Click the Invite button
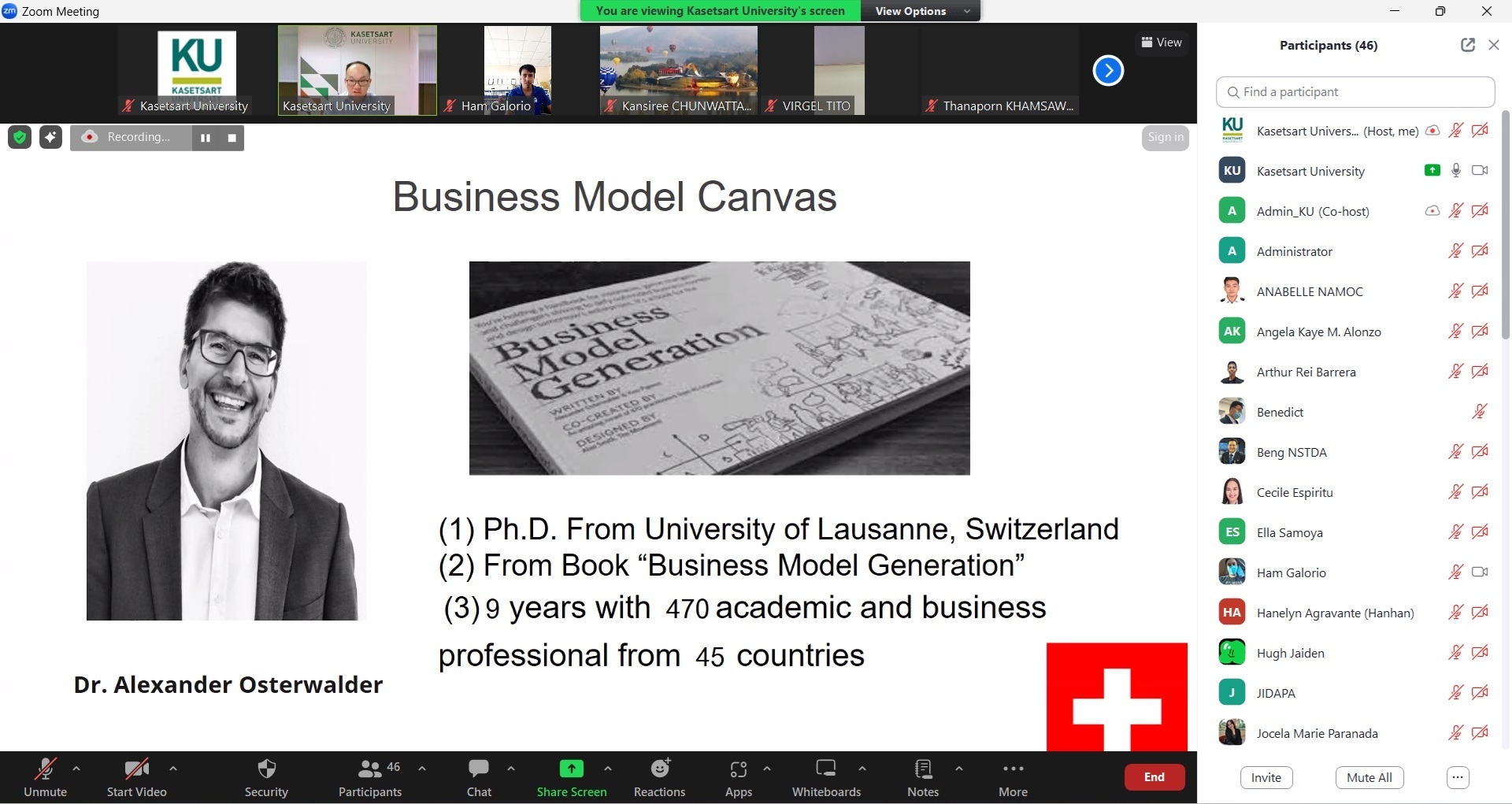 click(x=1266, y=778)
